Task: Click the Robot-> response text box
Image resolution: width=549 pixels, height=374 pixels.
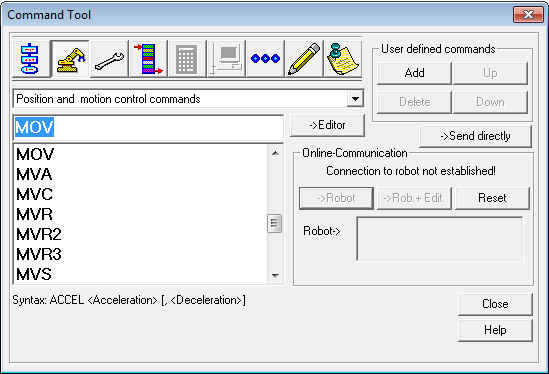Action: click(440, 238)
